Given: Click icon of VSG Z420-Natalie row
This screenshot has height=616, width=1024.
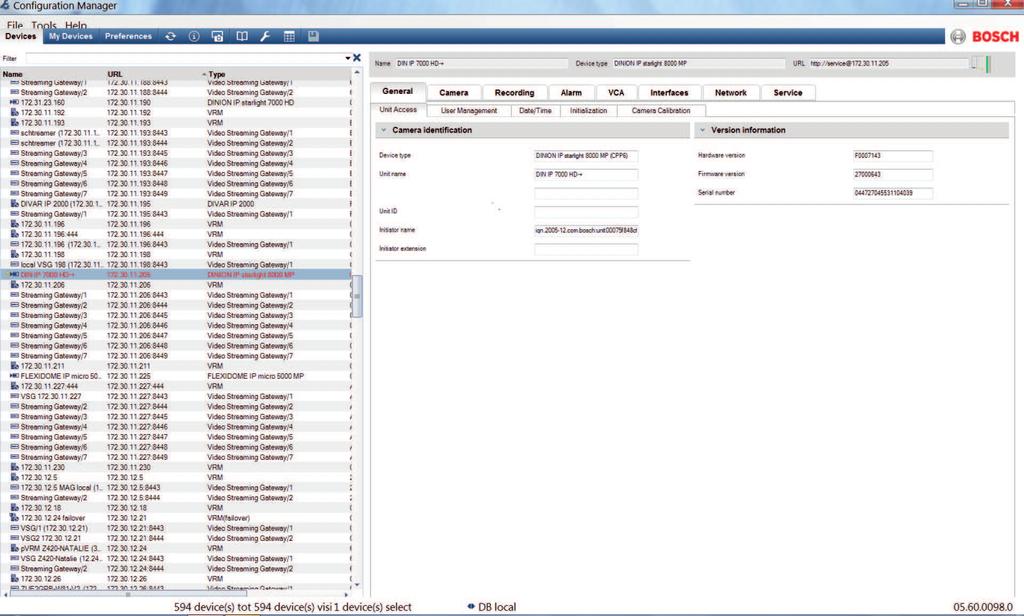Looking at the screenshot, I should click(14, 559).
